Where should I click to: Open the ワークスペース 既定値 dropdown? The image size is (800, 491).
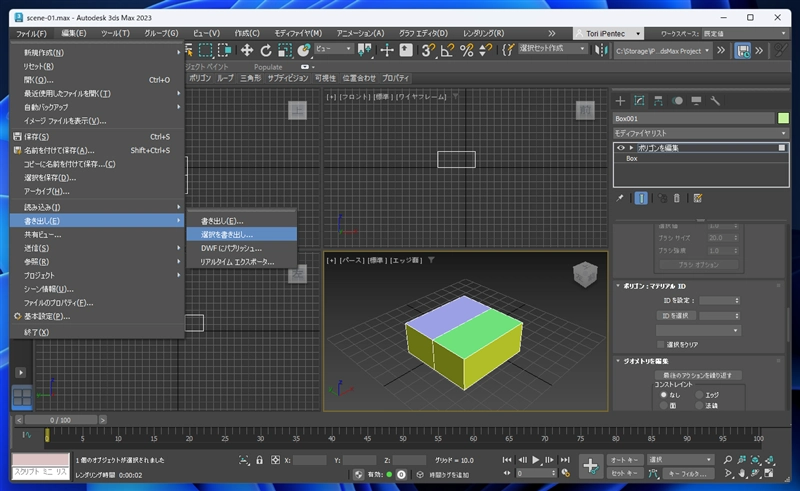745,34
